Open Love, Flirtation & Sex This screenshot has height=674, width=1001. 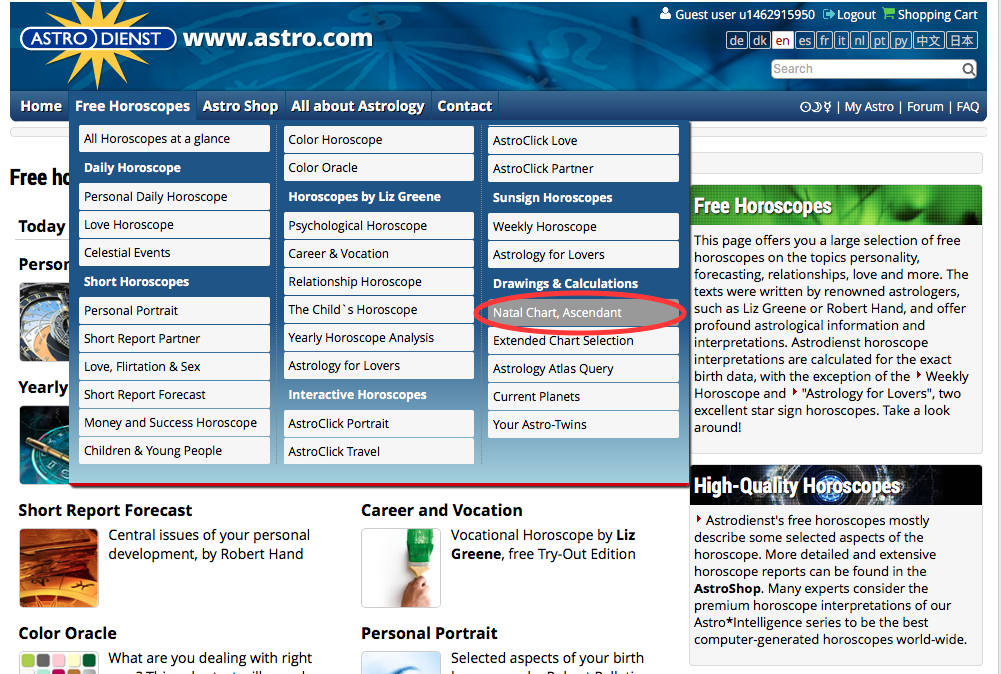pyautogui.click(x=174, y=366)
